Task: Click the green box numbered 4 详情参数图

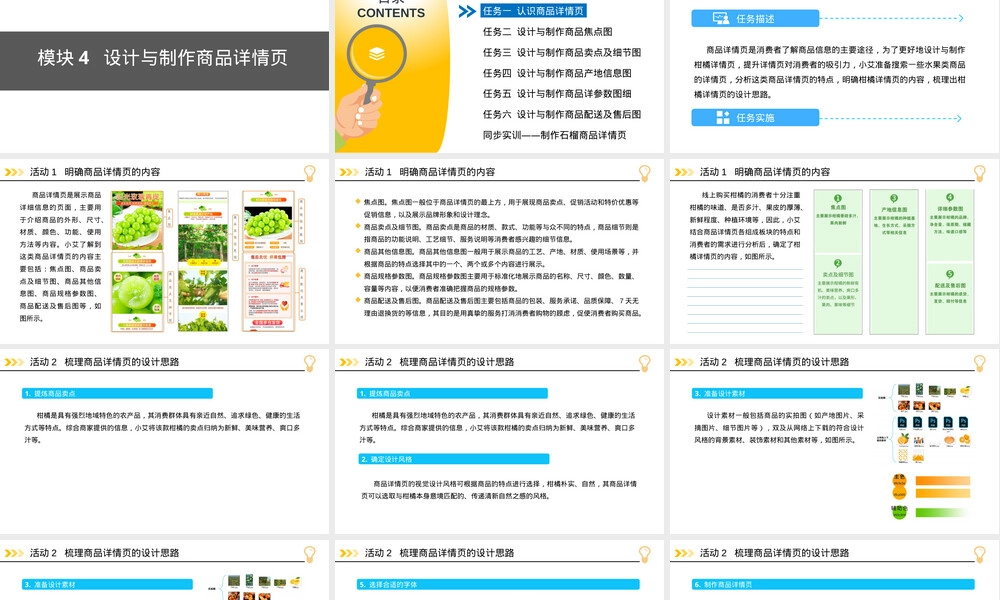Action: coord(950,226)
